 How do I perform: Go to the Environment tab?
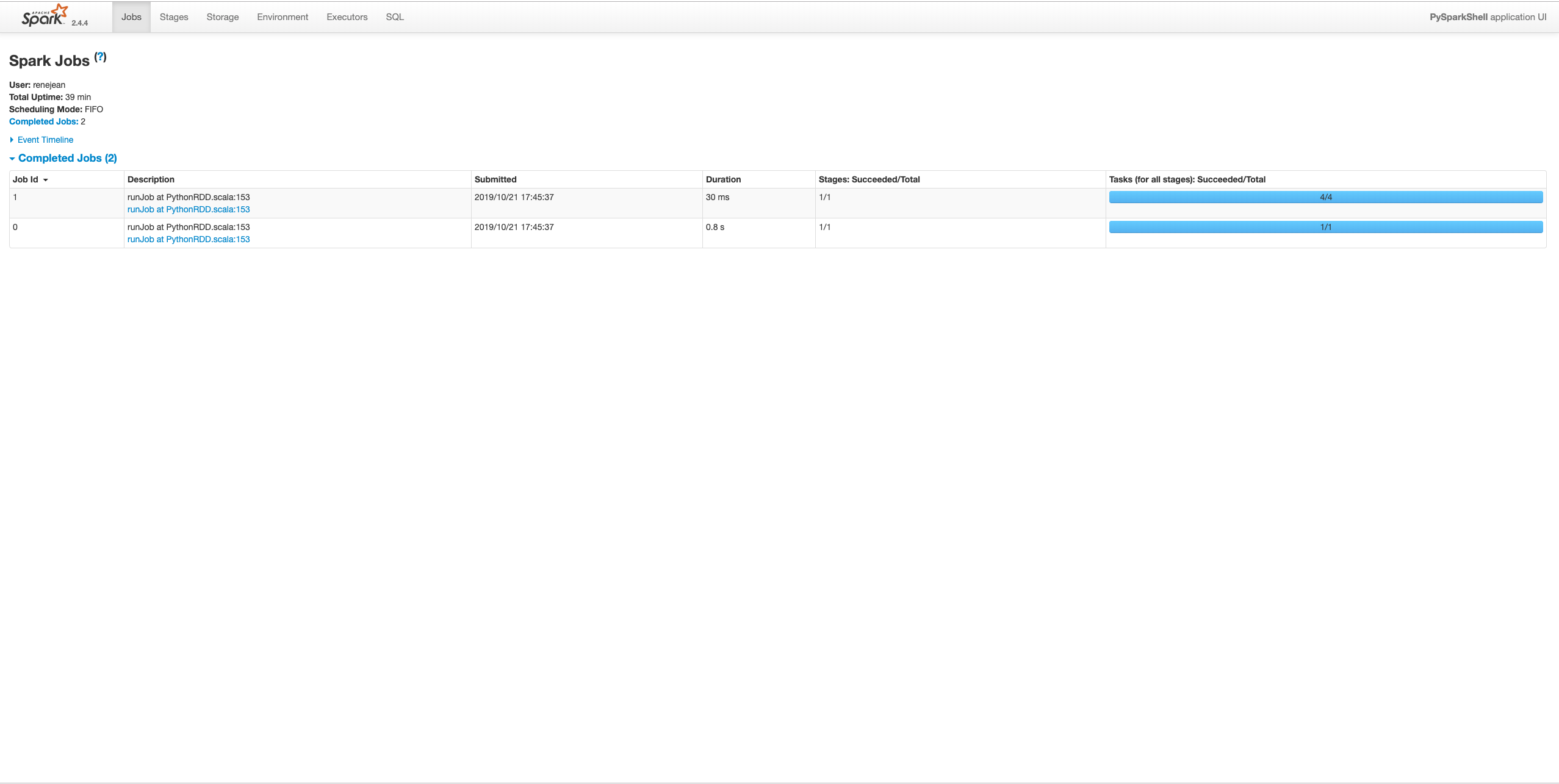[x=283, y=17]
